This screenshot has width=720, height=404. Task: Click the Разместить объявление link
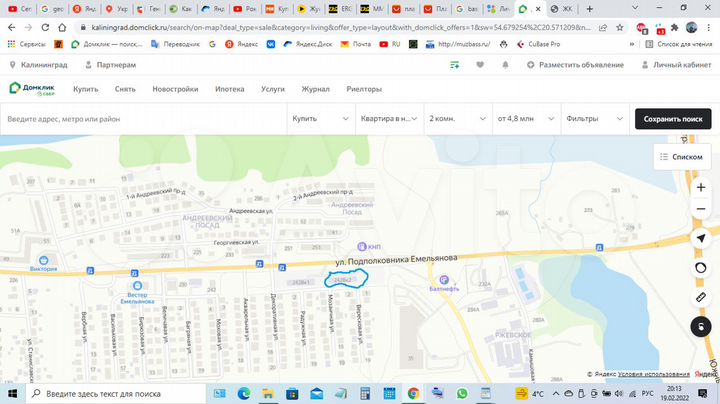pos(575,65)
